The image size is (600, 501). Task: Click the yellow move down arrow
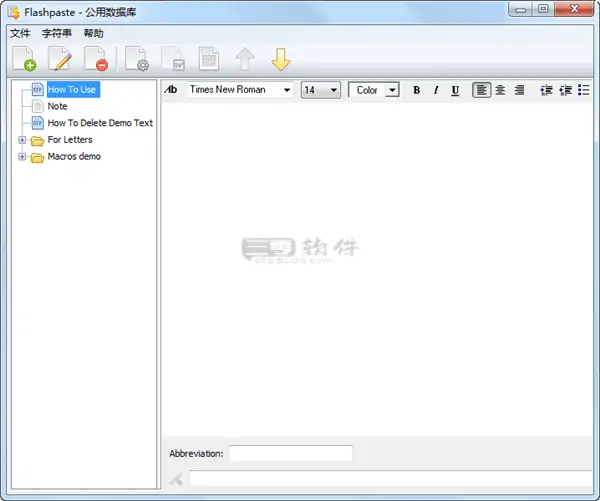point(280,59)
